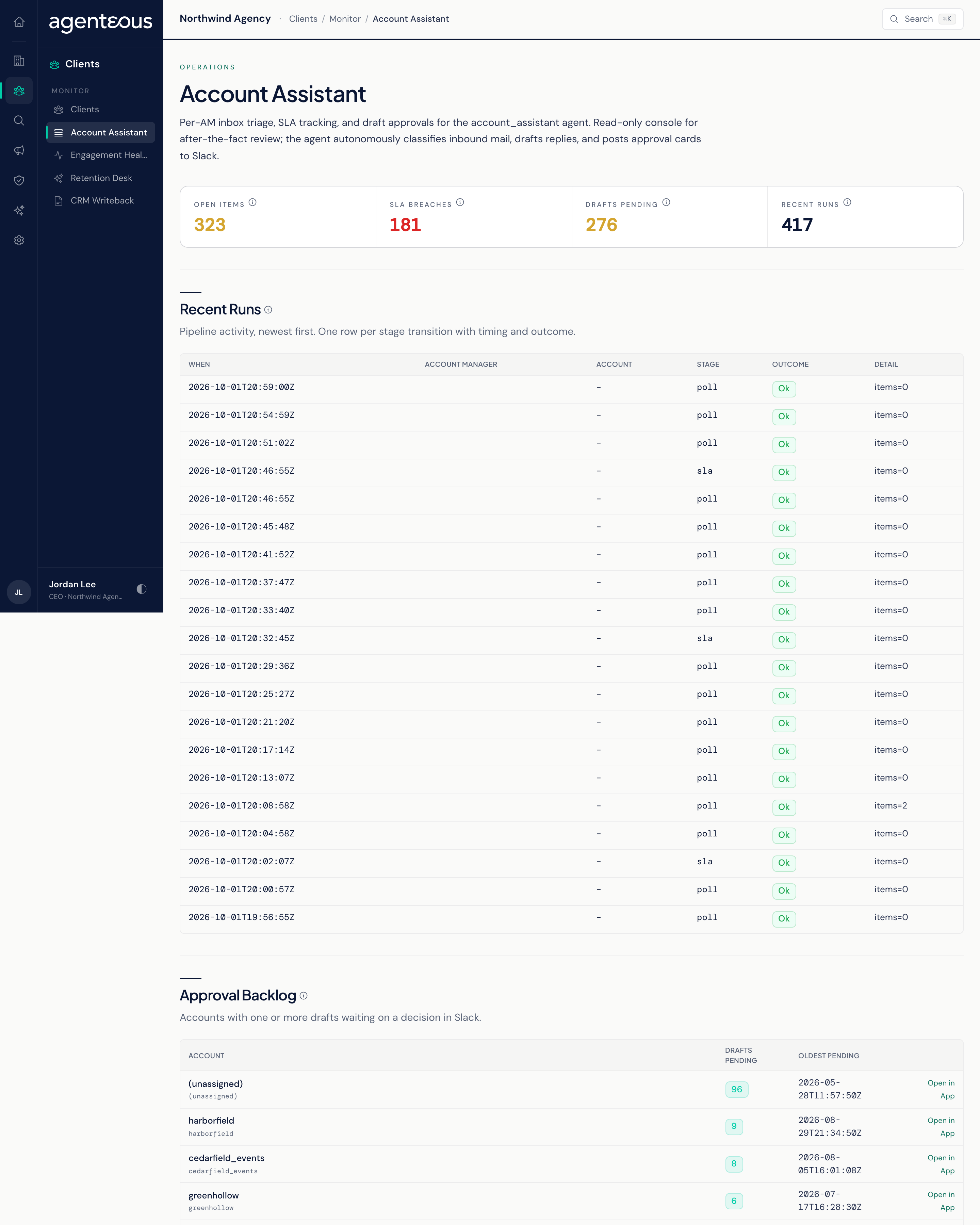
Task: Toggle the dark/light theme switch
Action: pos(142,589)
